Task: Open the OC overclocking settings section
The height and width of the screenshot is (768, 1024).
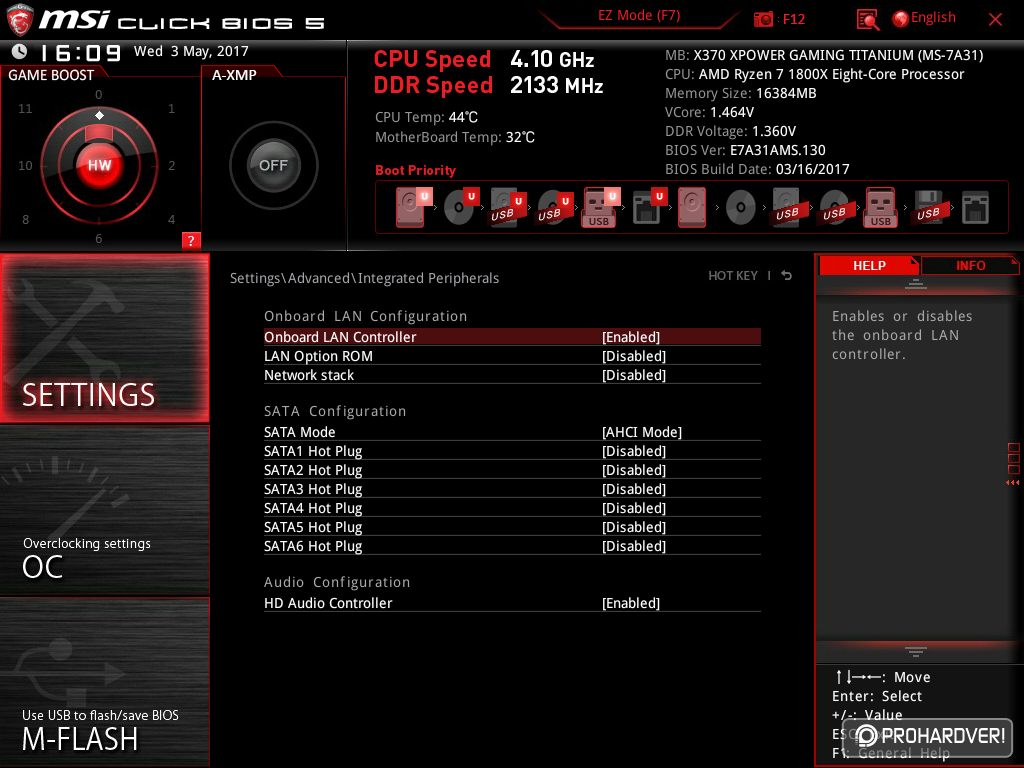Action: tap(104, 511)
